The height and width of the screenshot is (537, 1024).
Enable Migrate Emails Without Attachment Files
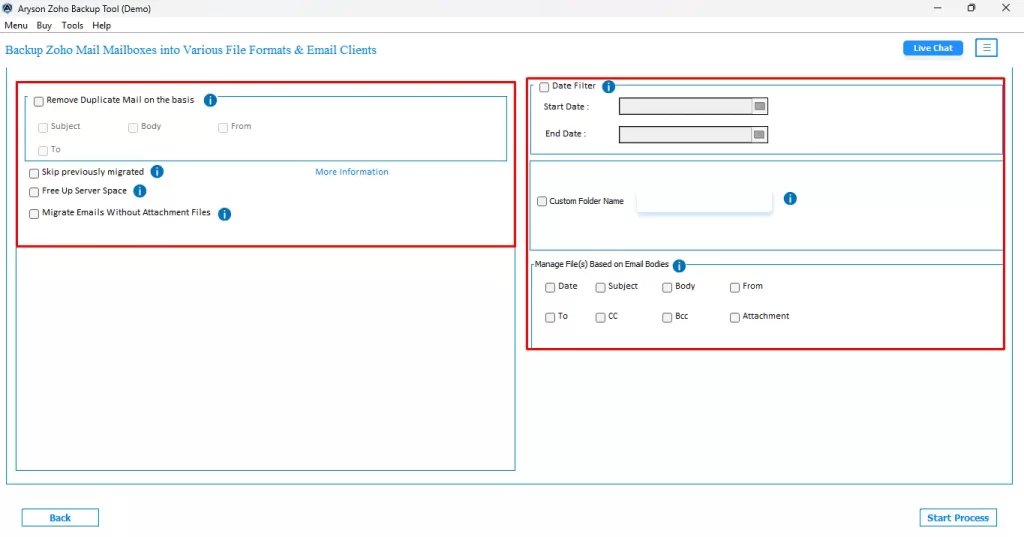click(x=34, y=214)
